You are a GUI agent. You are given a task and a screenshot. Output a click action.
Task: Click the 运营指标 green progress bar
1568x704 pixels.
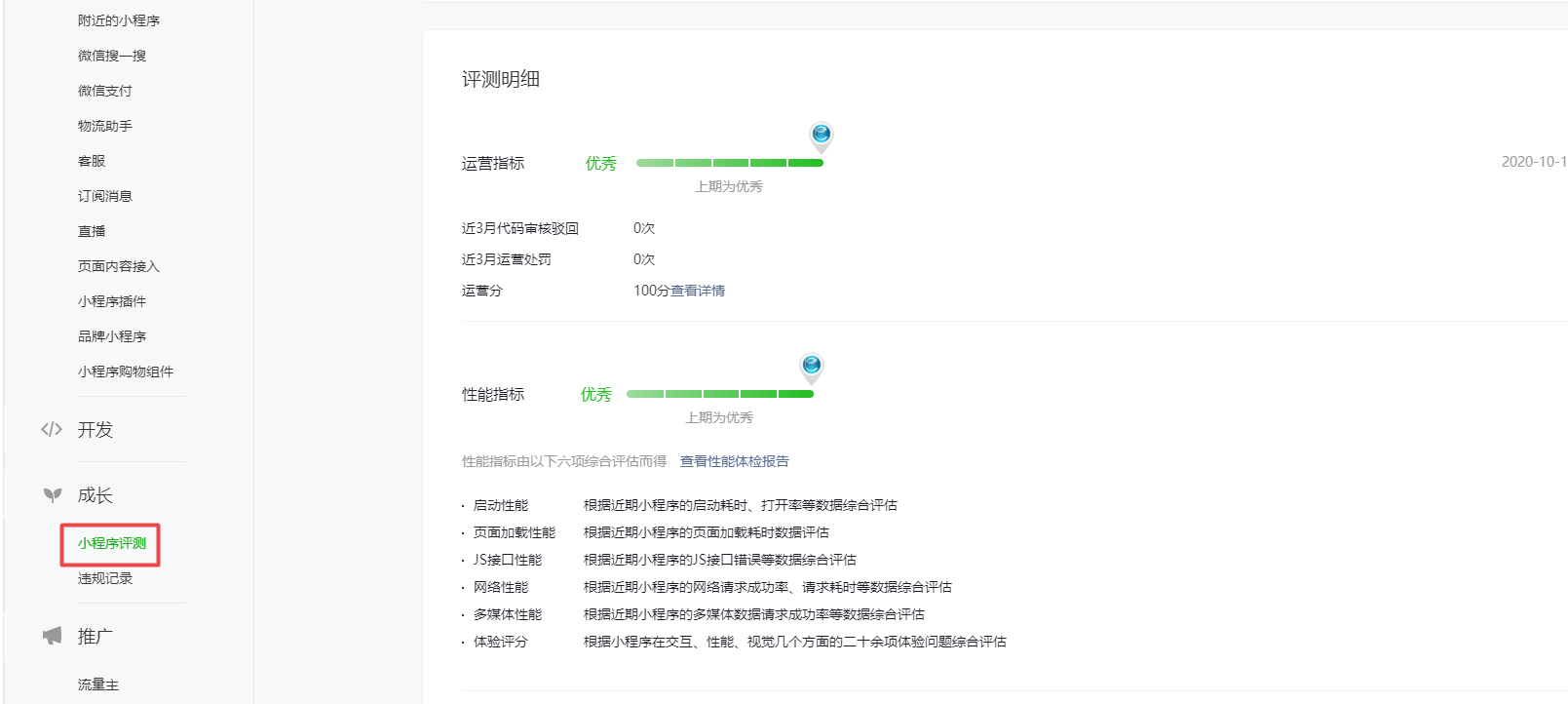(x=730, y=163)
